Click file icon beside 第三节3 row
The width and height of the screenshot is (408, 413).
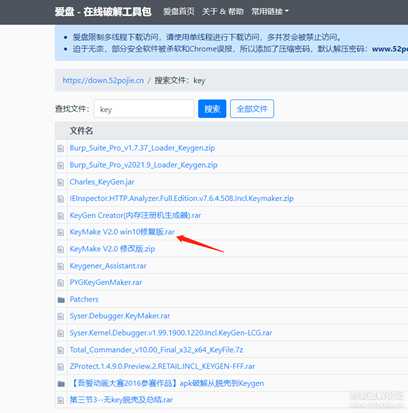click(x=61, y=400)
